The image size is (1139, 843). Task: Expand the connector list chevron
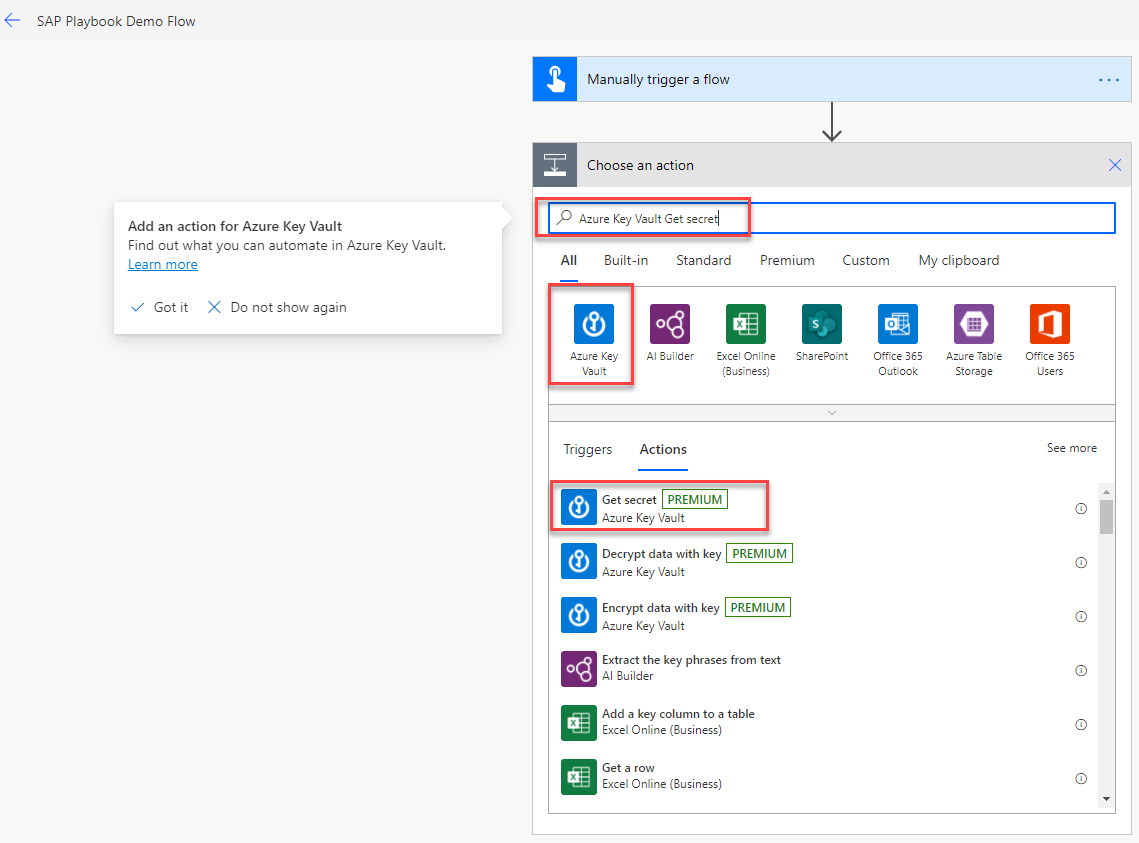(x=832, y=412)
